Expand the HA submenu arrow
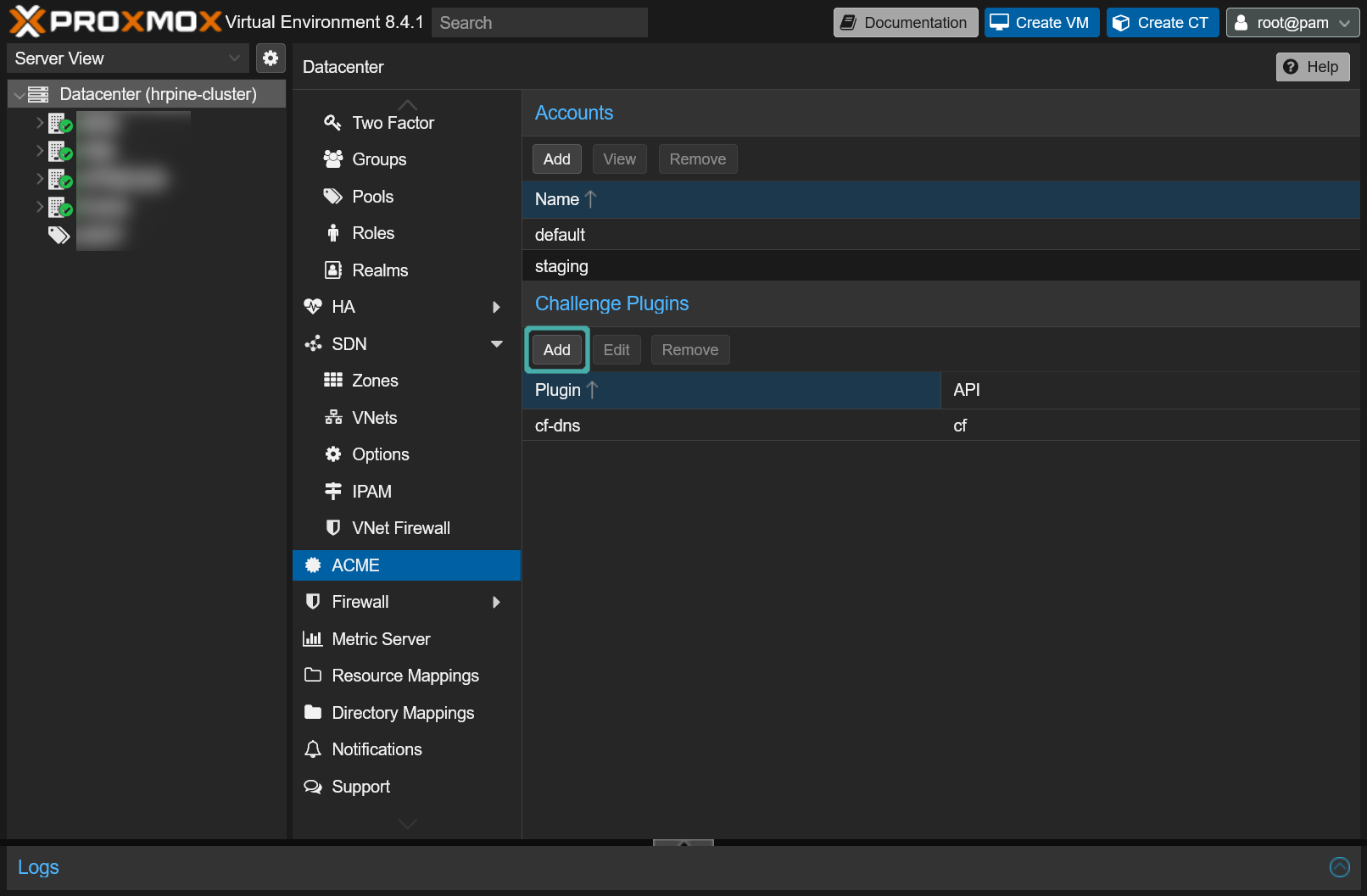This screenshot has height=896, width=1367. pyautogui.click(x=496, y=307)
